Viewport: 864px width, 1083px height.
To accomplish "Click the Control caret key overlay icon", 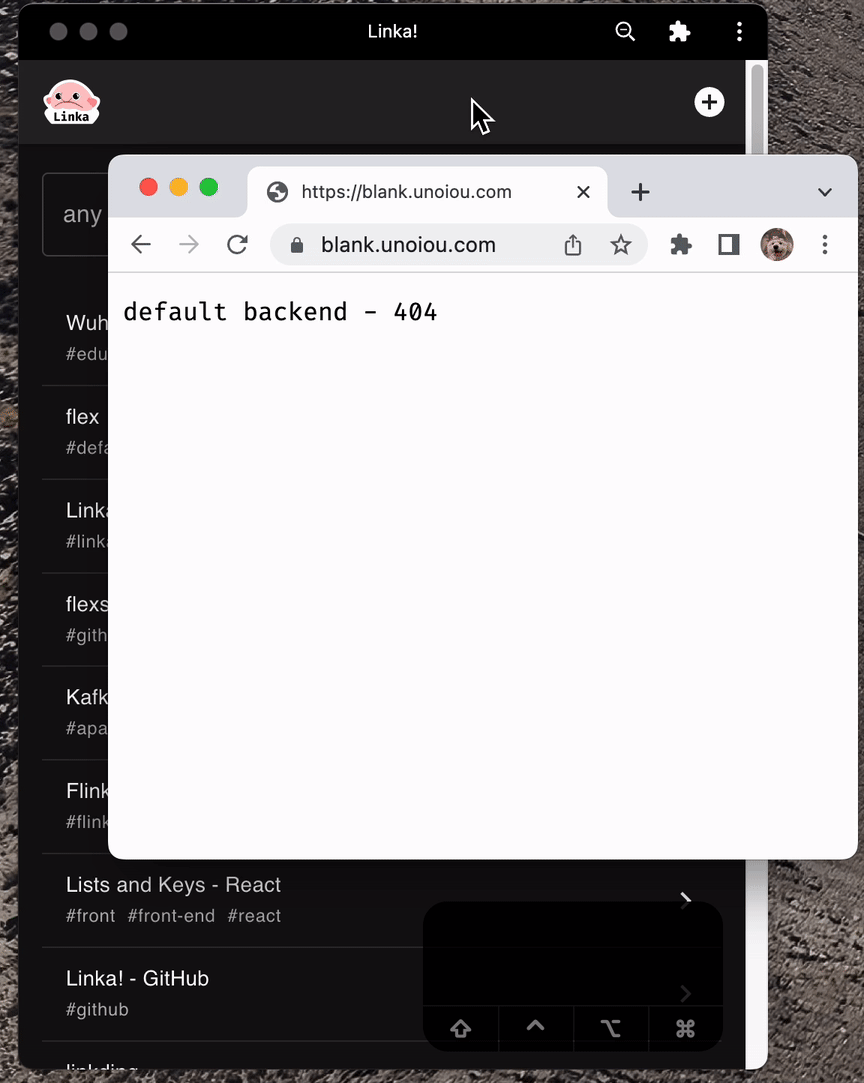I will coord(535,1026).
